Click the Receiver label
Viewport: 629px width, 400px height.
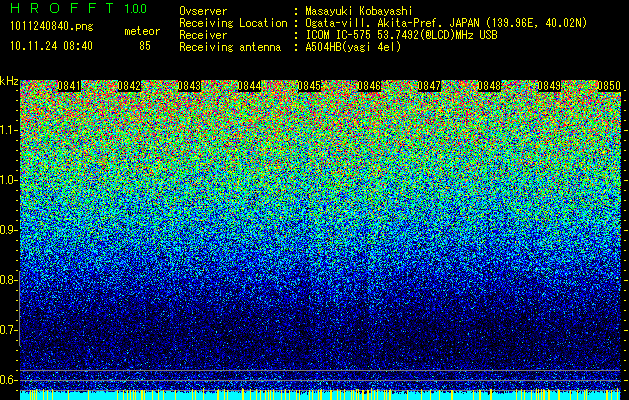203,35
